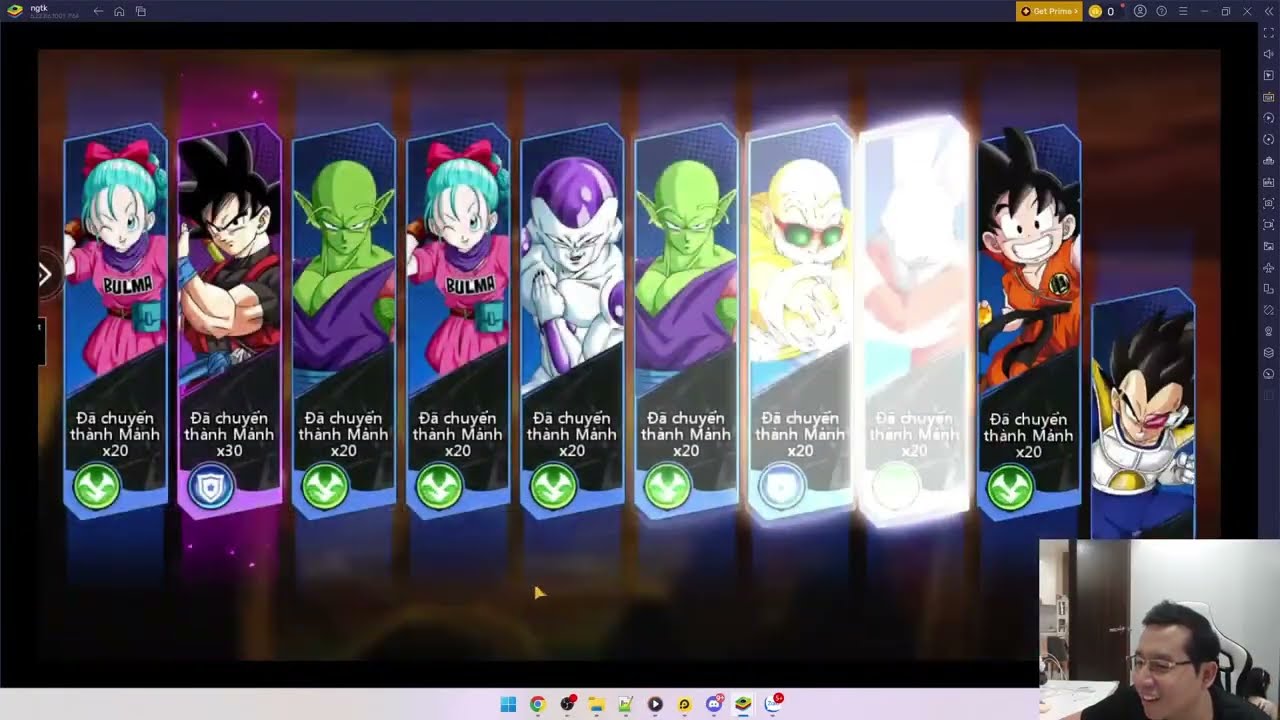Click the shield badge on Master Roshi card

[x=781, y=487]
